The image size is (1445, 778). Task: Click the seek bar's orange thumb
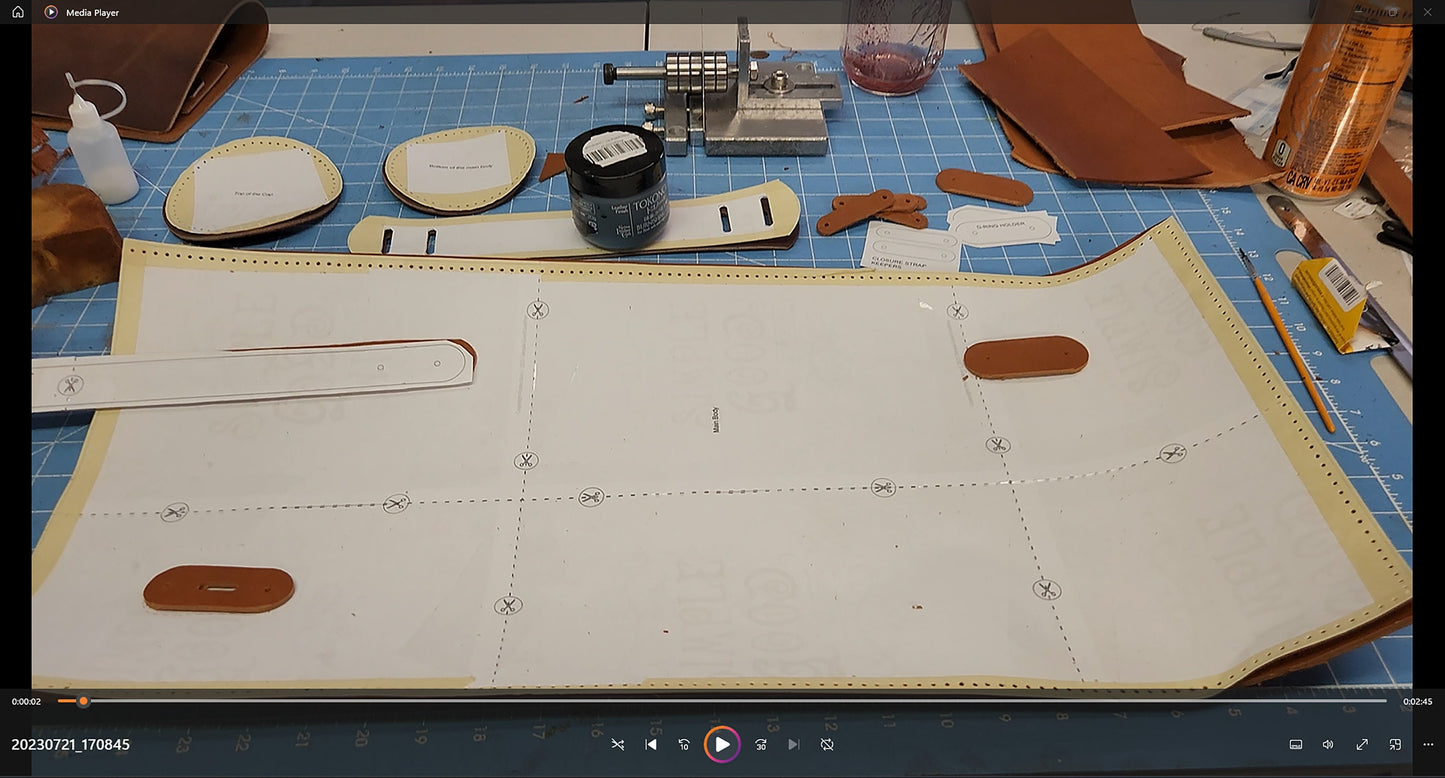tap(83, 701)
